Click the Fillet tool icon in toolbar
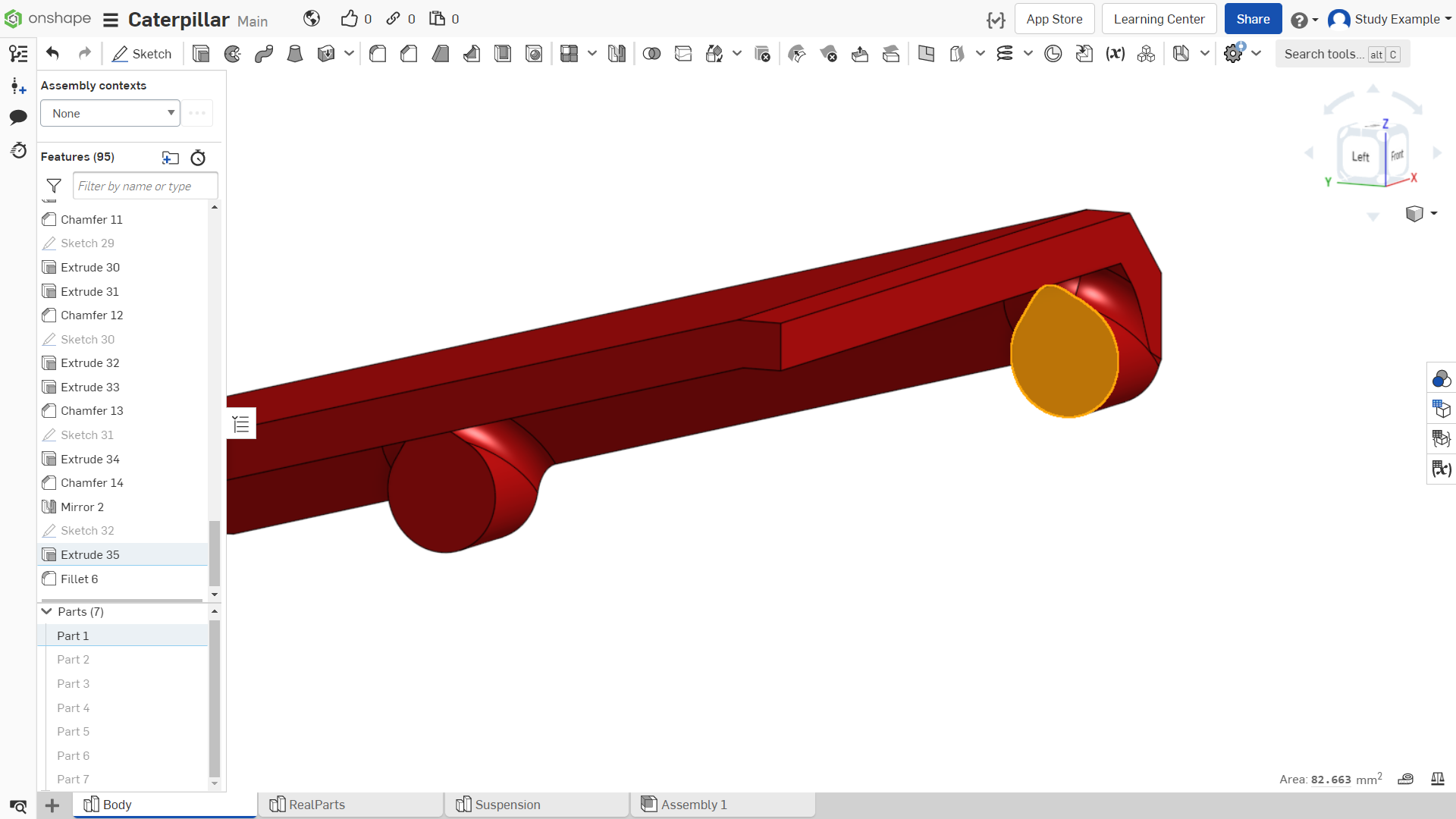Viewport: 1456px width, 819px height. point(378,54)
